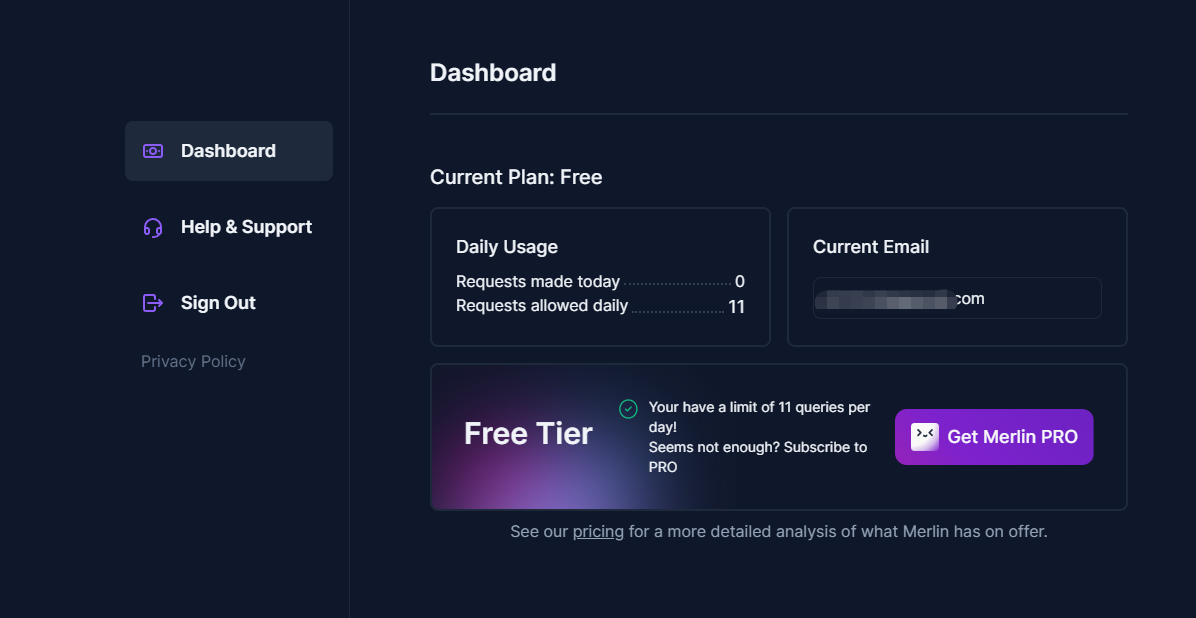Click the Merlin face logo on PRO button

click(x=924, y=437)
